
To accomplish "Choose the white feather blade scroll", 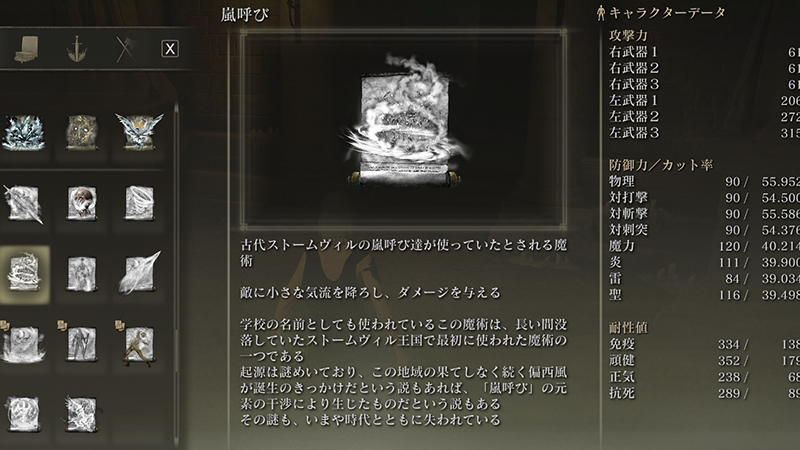I will [x=139, y=273].
